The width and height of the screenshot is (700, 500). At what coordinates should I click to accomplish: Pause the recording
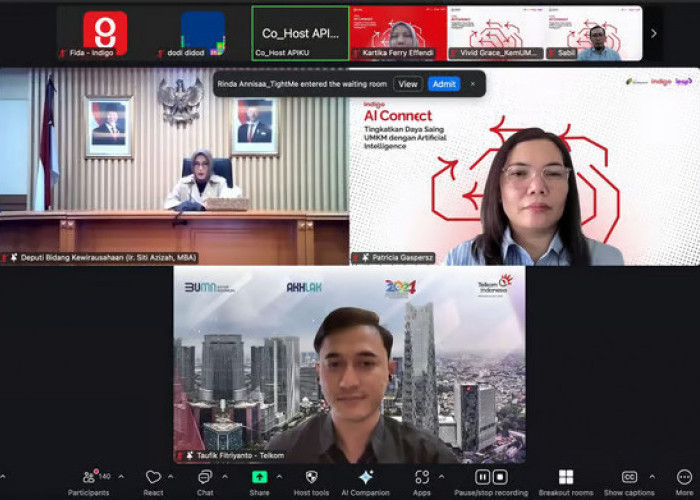[x=483, y=477]
